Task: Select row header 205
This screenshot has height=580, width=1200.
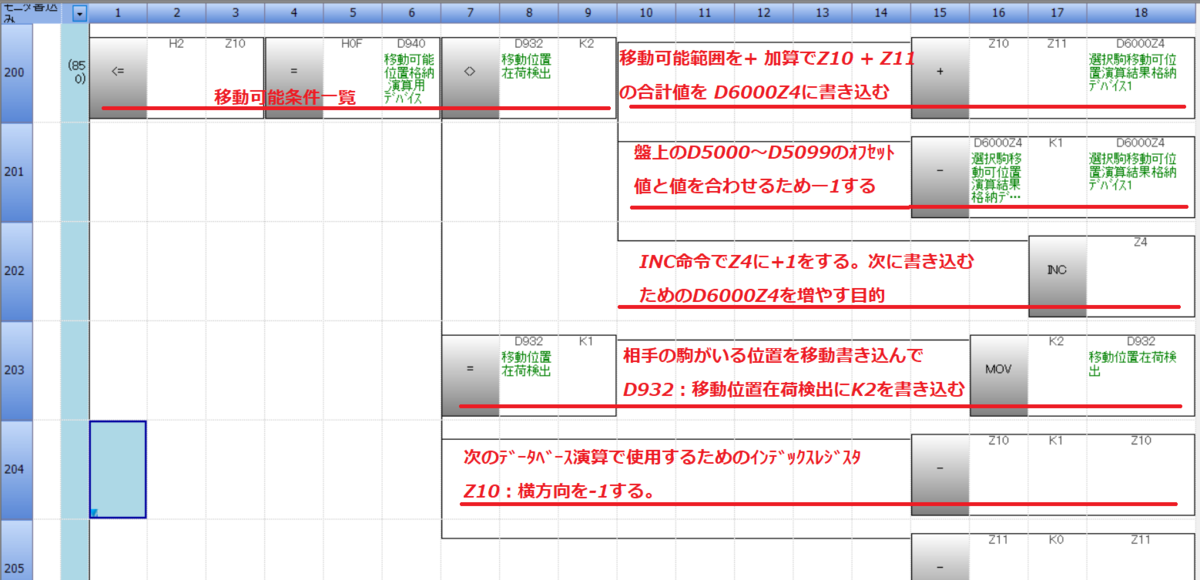Action: pyautogui.click(x=16, y=550)
